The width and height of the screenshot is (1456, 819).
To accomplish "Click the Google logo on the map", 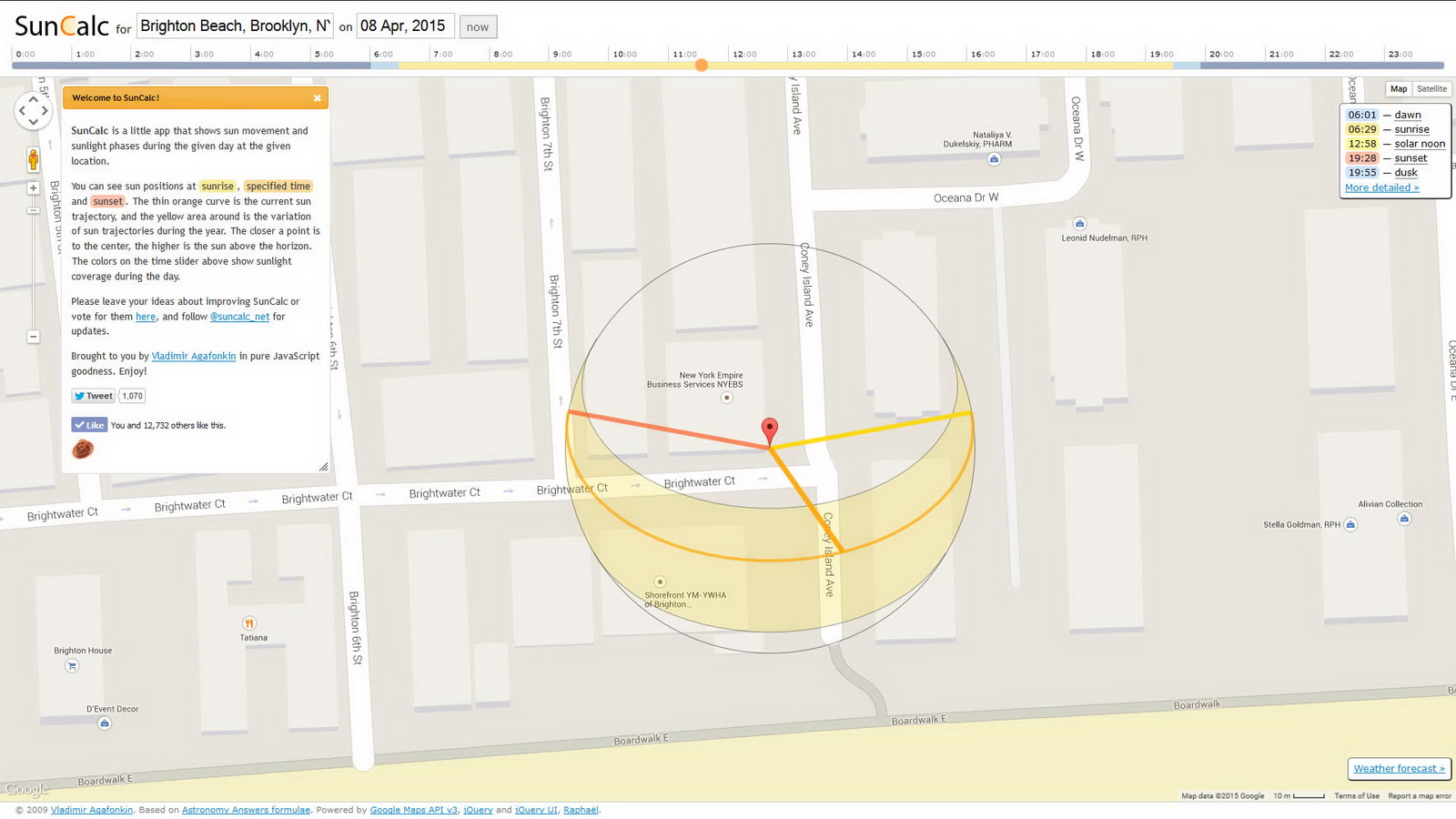I will click(x=26, y=789).
